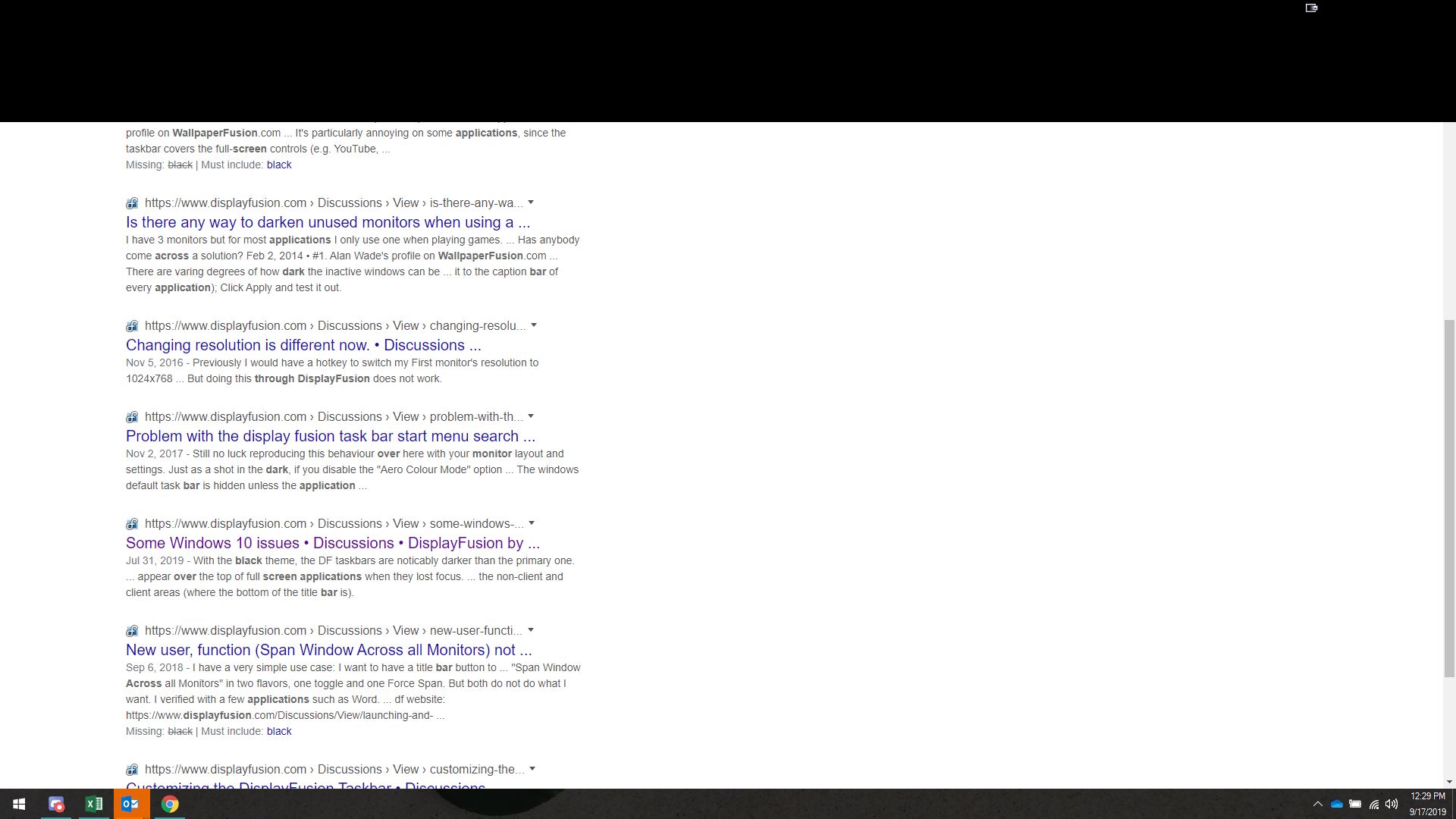Open "Is there any way to darken unused monitors" result

click(328, 222)
